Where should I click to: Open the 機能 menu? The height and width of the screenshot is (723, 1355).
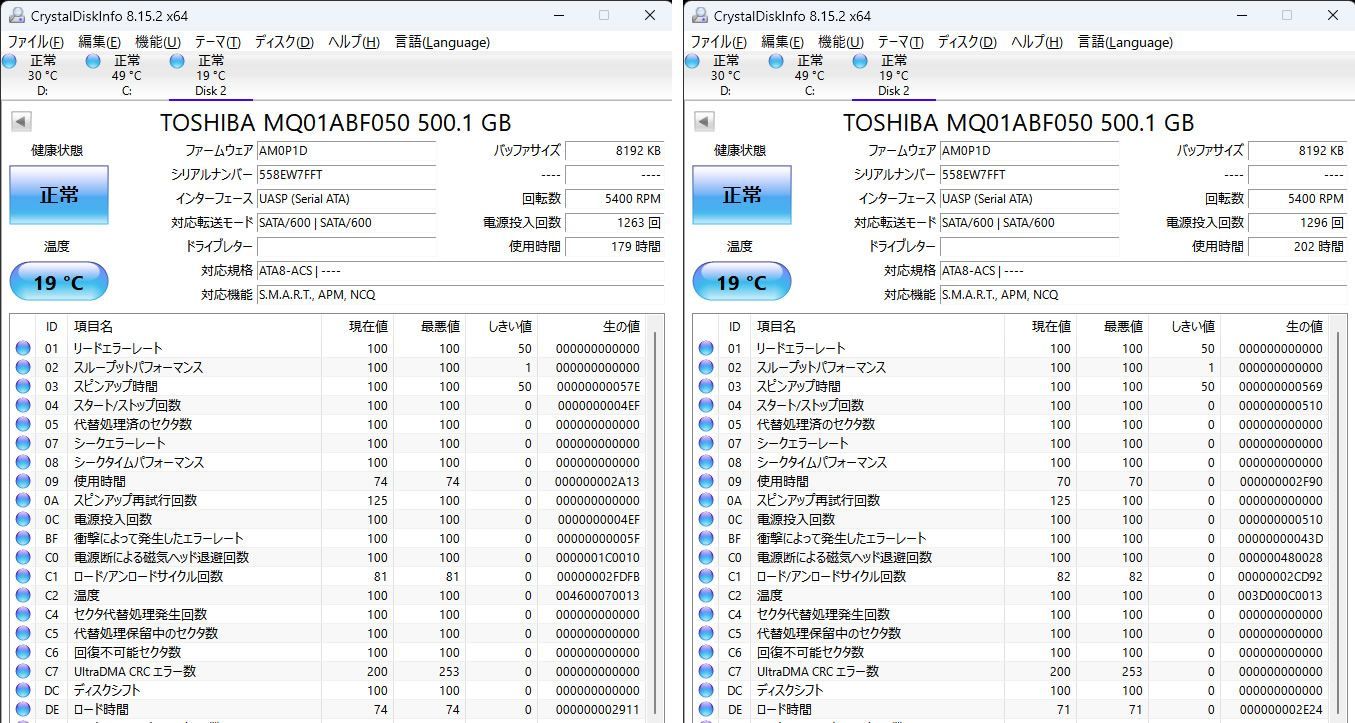[x=155, y=42]
